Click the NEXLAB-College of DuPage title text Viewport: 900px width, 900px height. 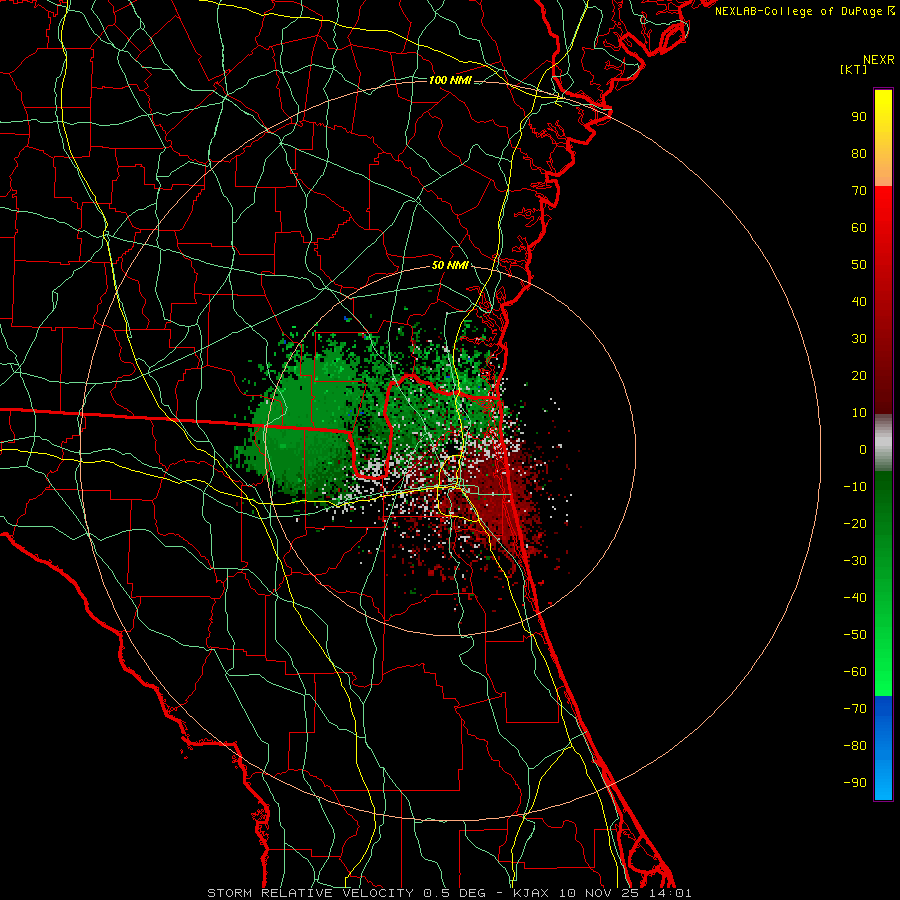(x=800, y=11)
